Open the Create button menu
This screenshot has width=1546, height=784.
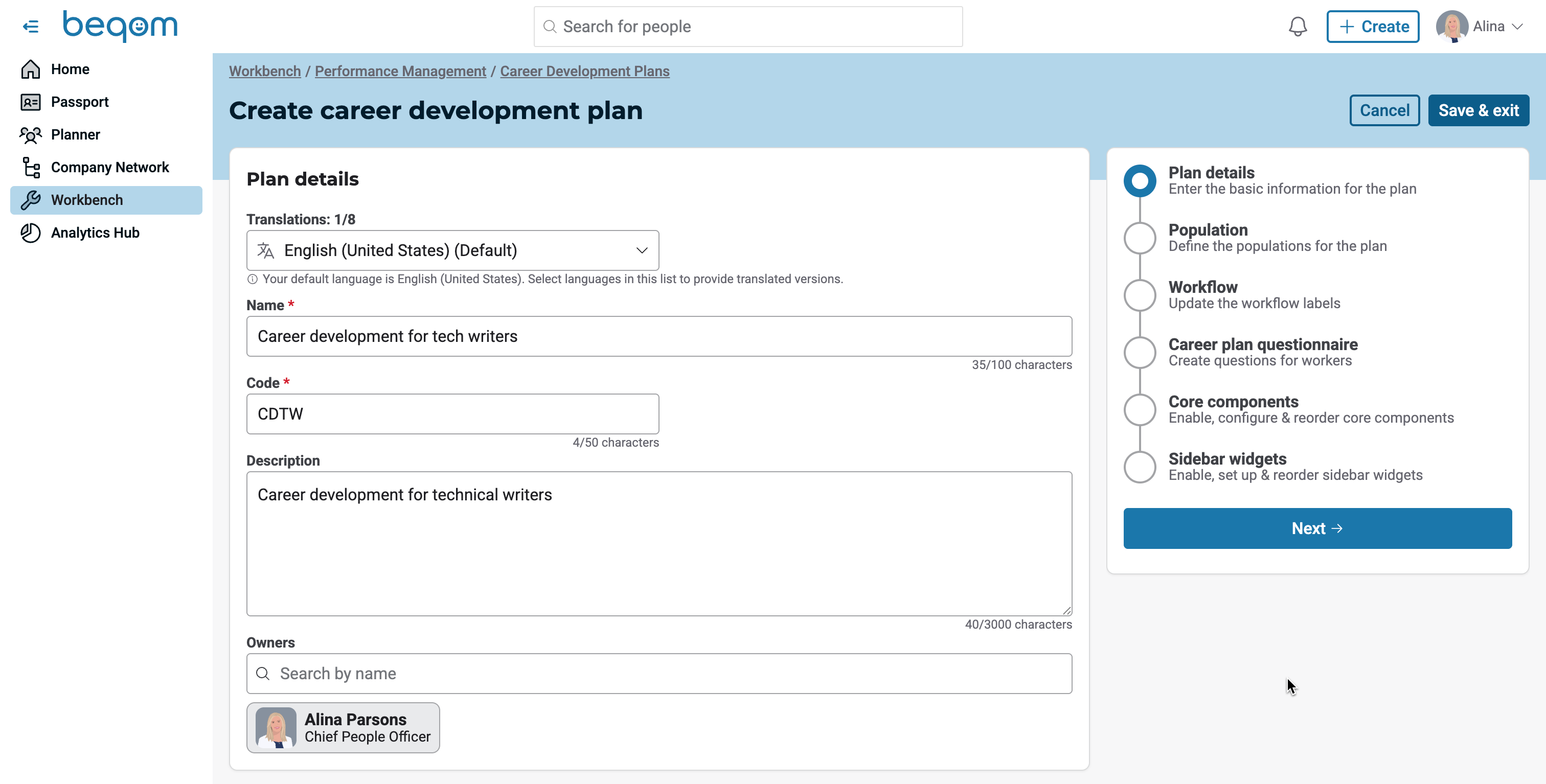(1373, 27)
